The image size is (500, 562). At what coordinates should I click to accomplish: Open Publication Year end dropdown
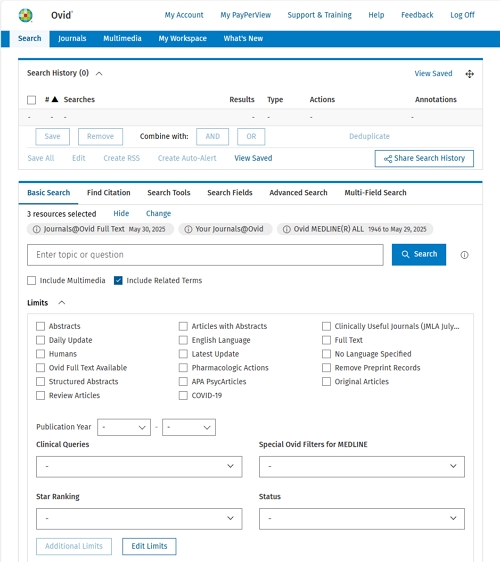coord(189,427)
